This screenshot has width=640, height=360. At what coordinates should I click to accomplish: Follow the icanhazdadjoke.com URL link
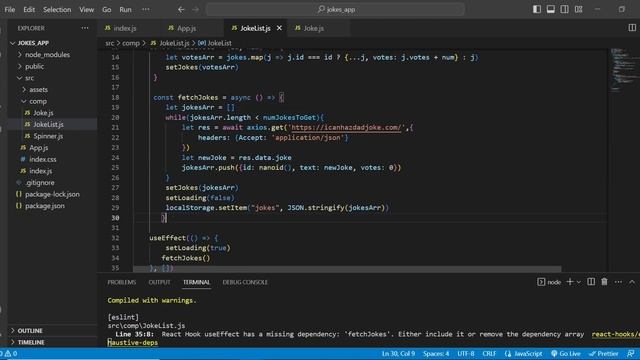(x=346, y=127)
